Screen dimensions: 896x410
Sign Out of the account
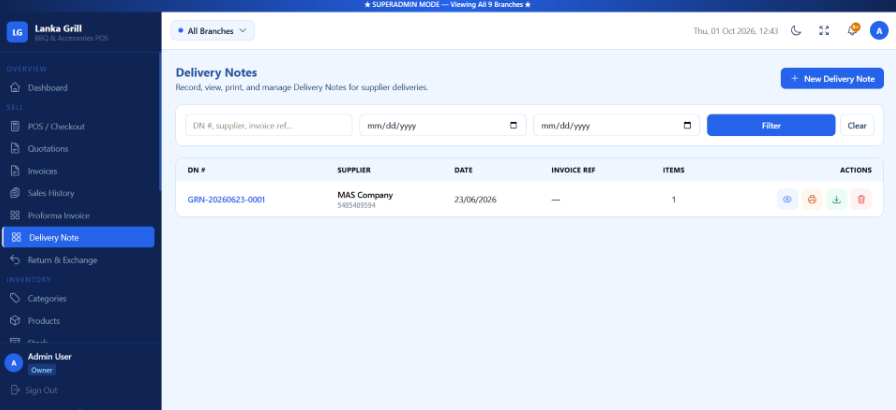pos(34,390)
